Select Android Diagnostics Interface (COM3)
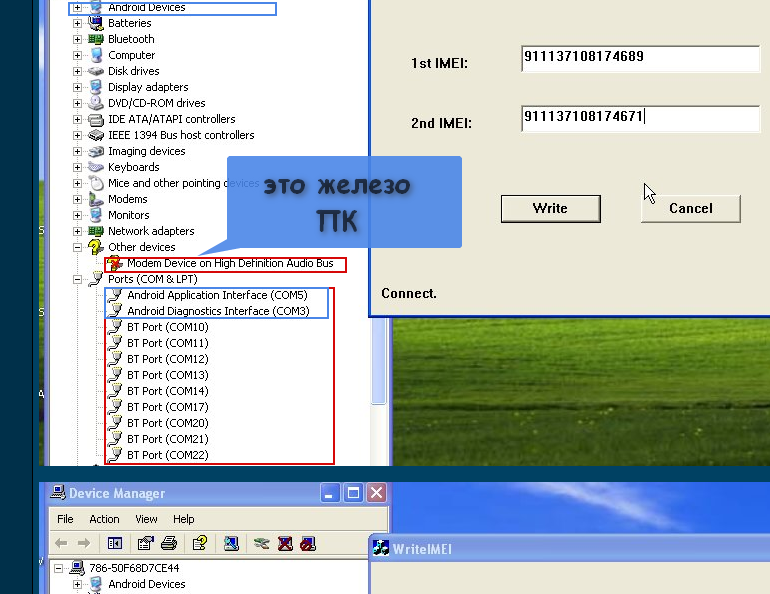The image size is (770, 594). 218,311
